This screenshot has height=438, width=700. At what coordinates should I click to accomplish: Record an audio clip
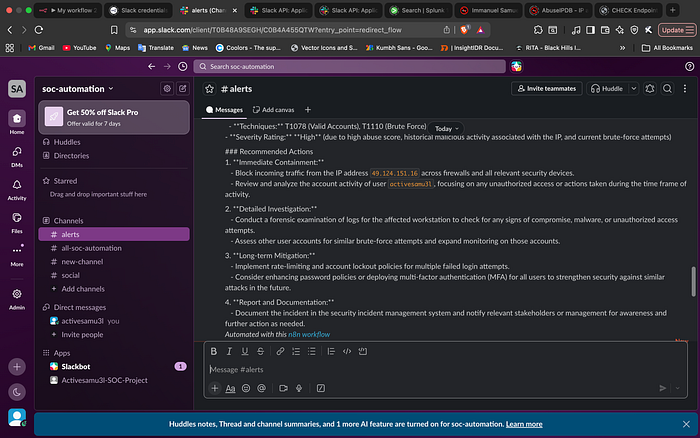[299, 388]
